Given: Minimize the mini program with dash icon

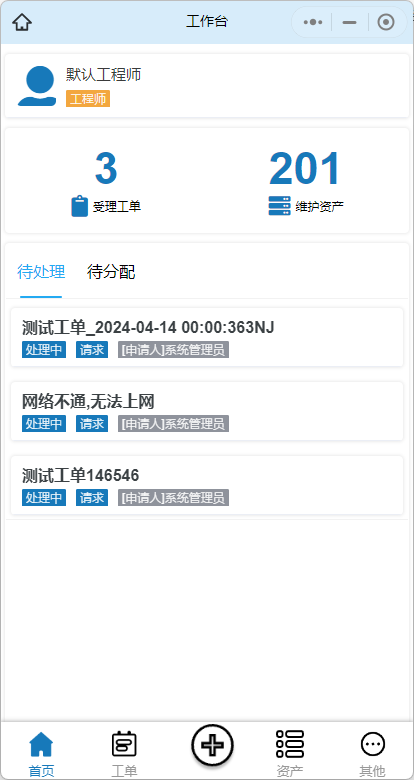Looking at the screenshot, I should (350, 22).
